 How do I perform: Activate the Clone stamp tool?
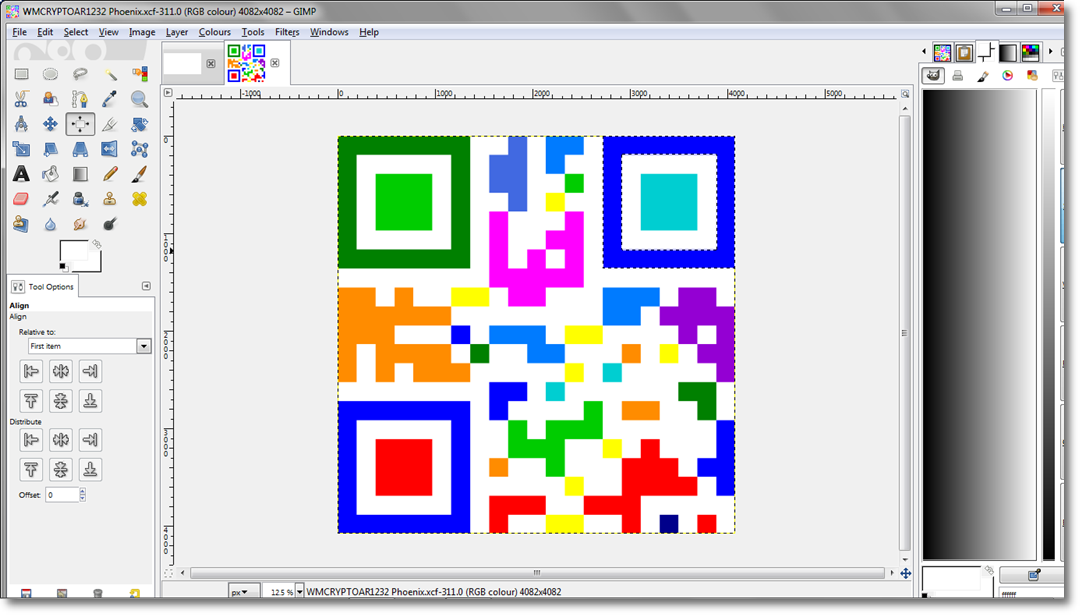(110, 199)
